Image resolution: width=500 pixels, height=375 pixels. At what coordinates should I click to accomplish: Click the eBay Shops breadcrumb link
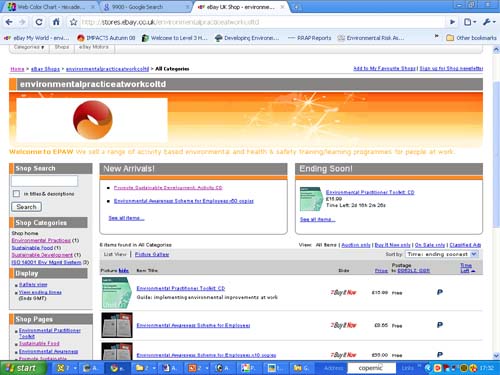pyautogui.click(x=45, y=69)
